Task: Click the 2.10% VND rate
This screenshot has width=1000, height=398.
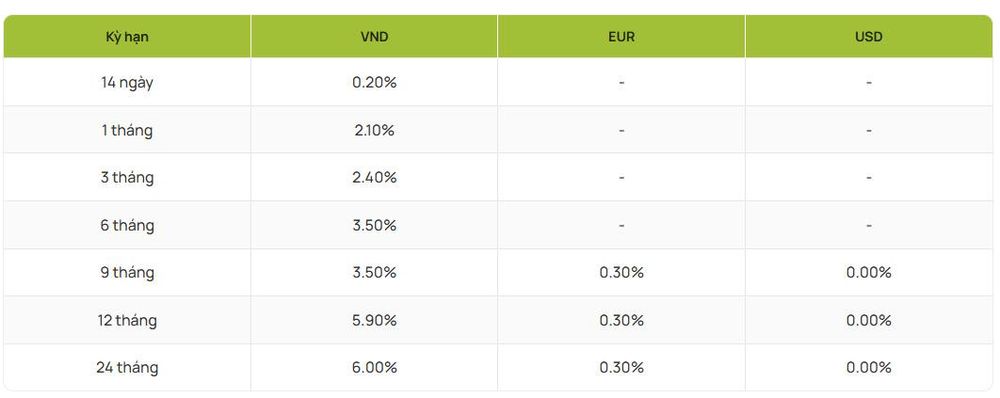Action: tap(374, 130)
